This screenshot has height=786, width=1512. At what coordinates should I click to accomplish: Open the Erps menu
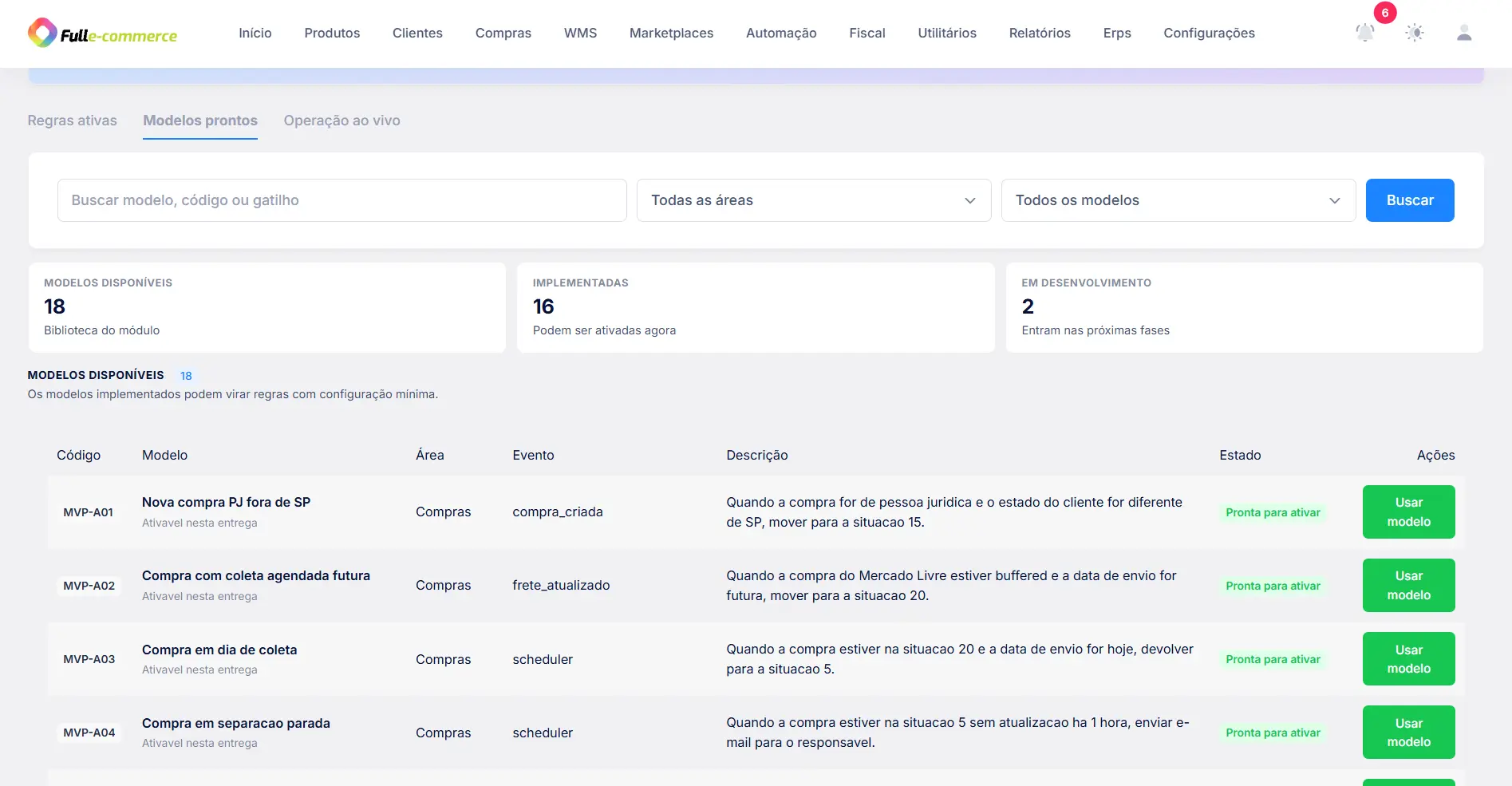[x=1117, y=33]
